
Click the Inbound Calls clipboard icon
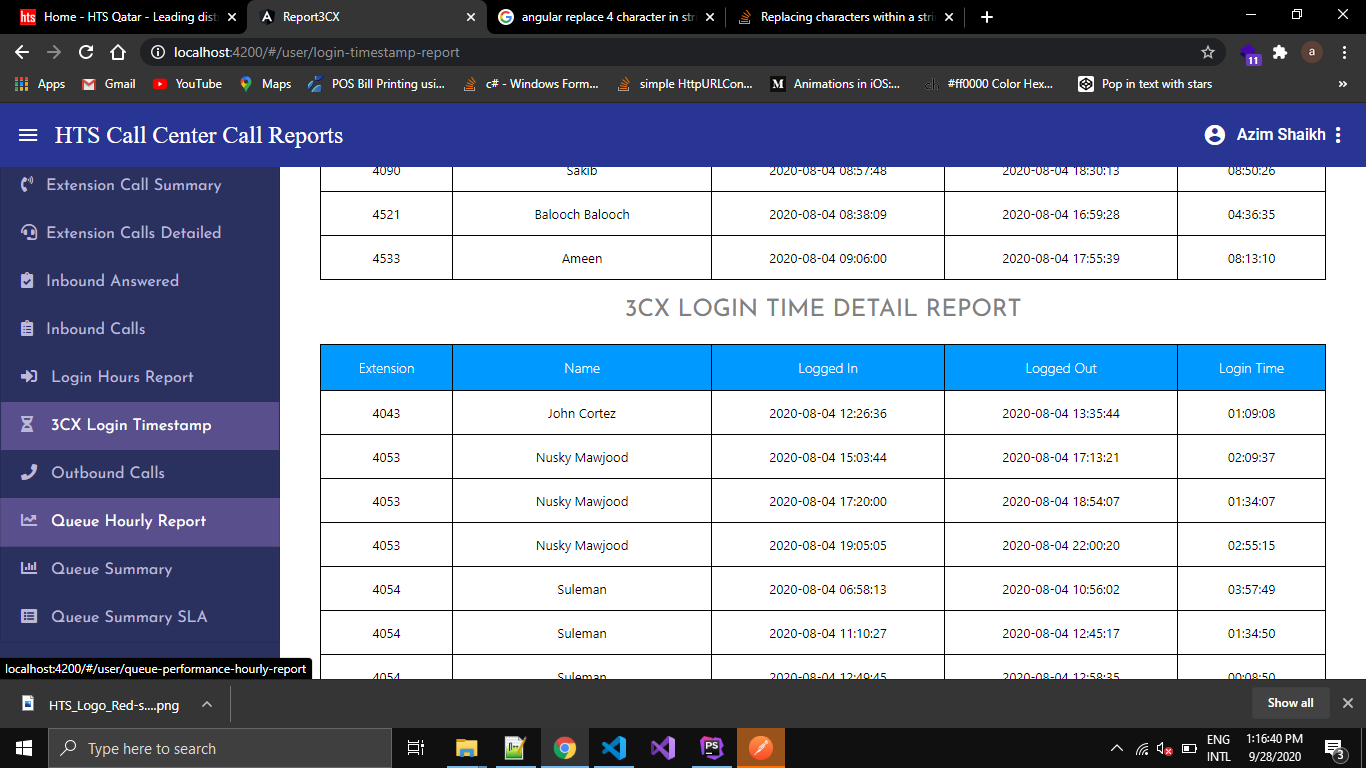[27, 329]
